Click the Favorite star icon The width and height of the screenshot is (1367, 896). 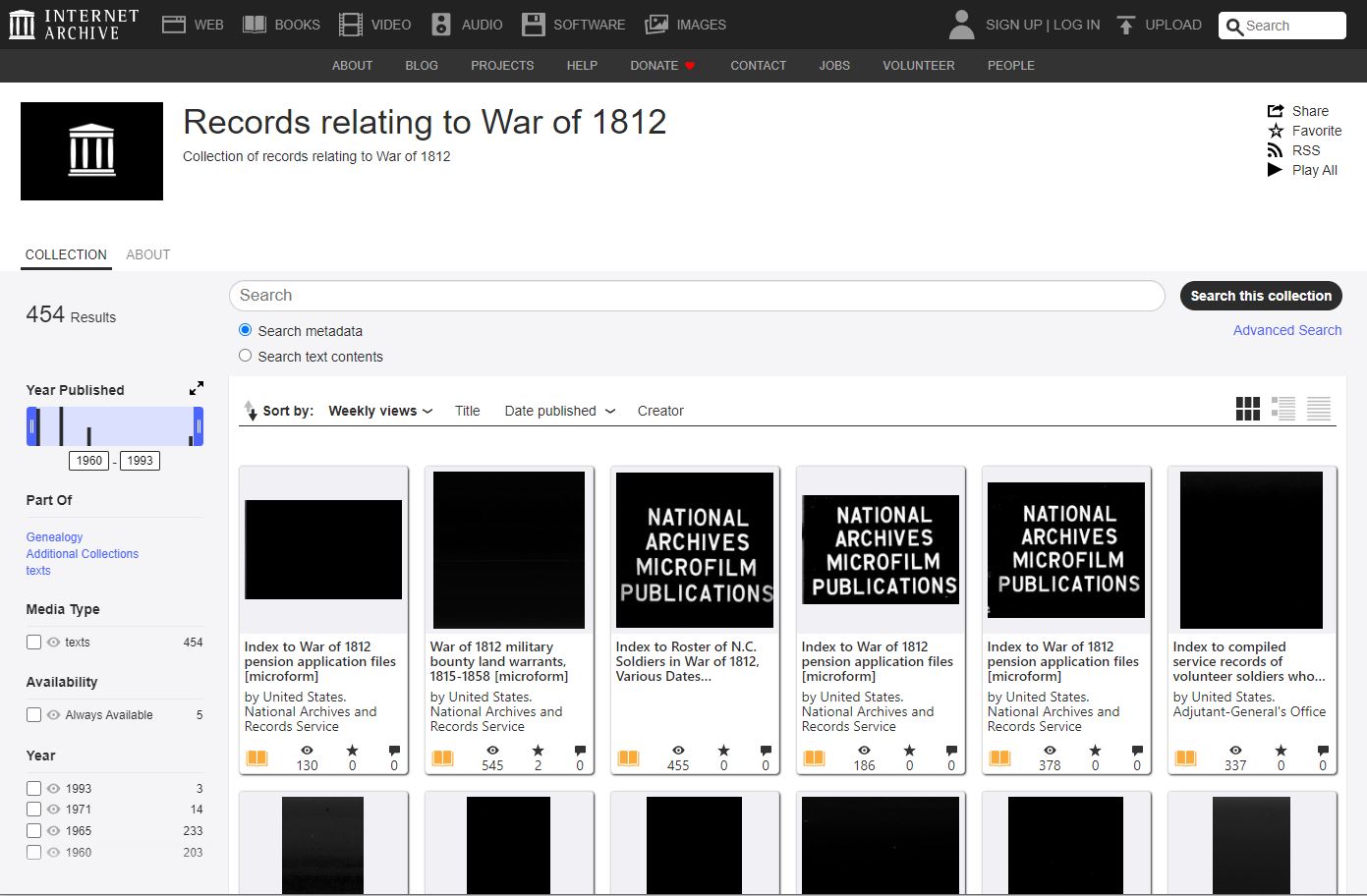click(x=1276, y=131)
